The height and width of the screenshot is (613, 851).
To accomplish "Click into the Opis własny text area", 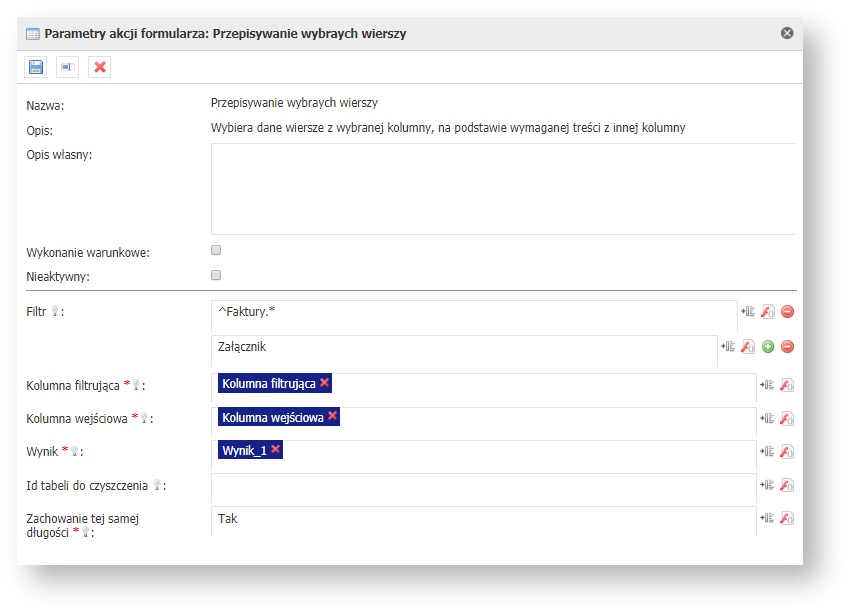I will tap(502, 188).
